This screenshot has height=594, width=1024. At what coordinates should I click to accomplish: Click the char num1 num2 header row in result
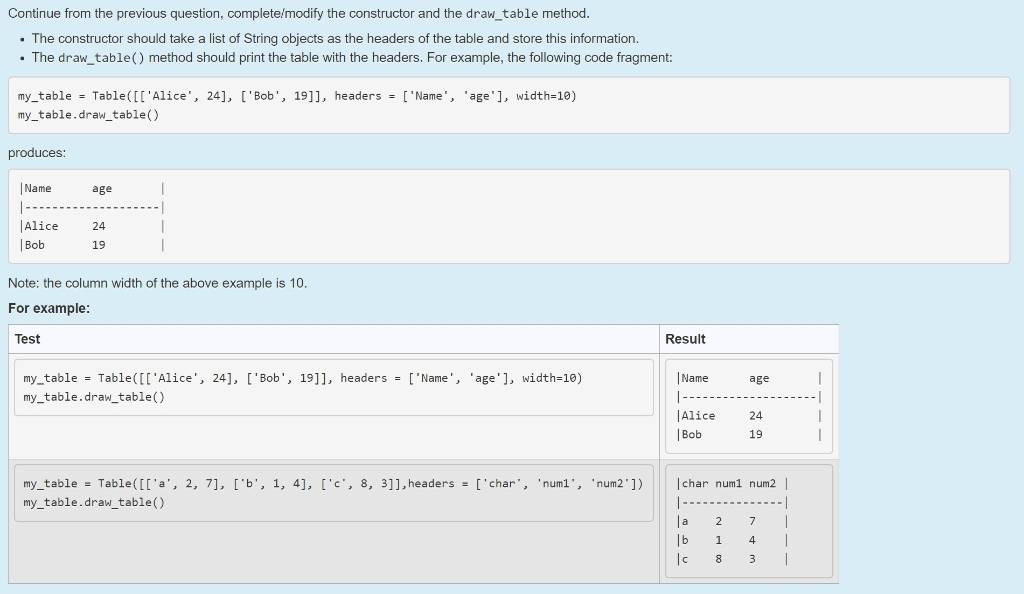click(x=730, y=483)
